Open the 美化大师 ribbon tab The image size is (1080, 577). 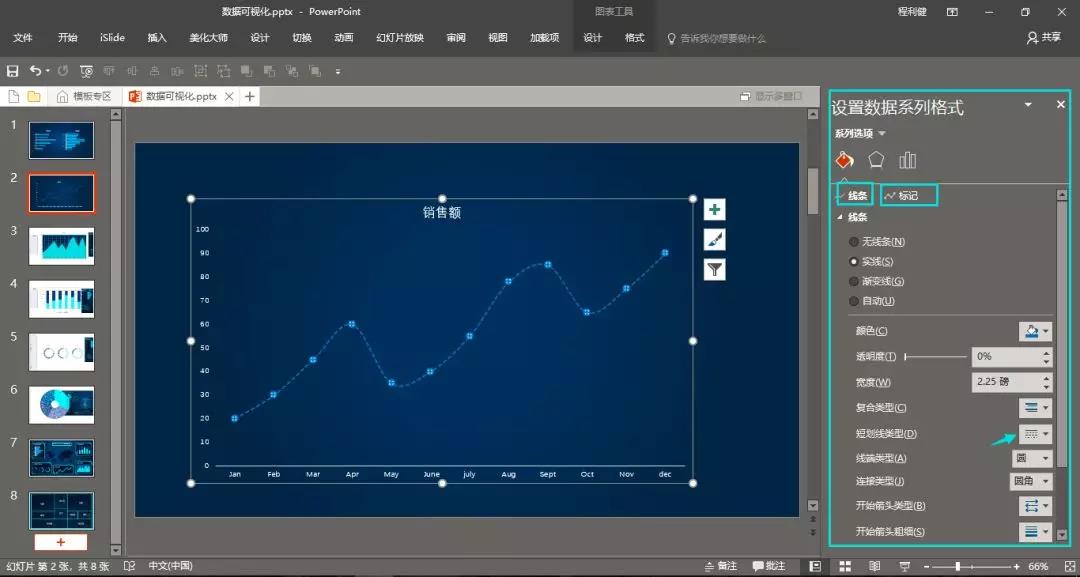coord(209,38)
